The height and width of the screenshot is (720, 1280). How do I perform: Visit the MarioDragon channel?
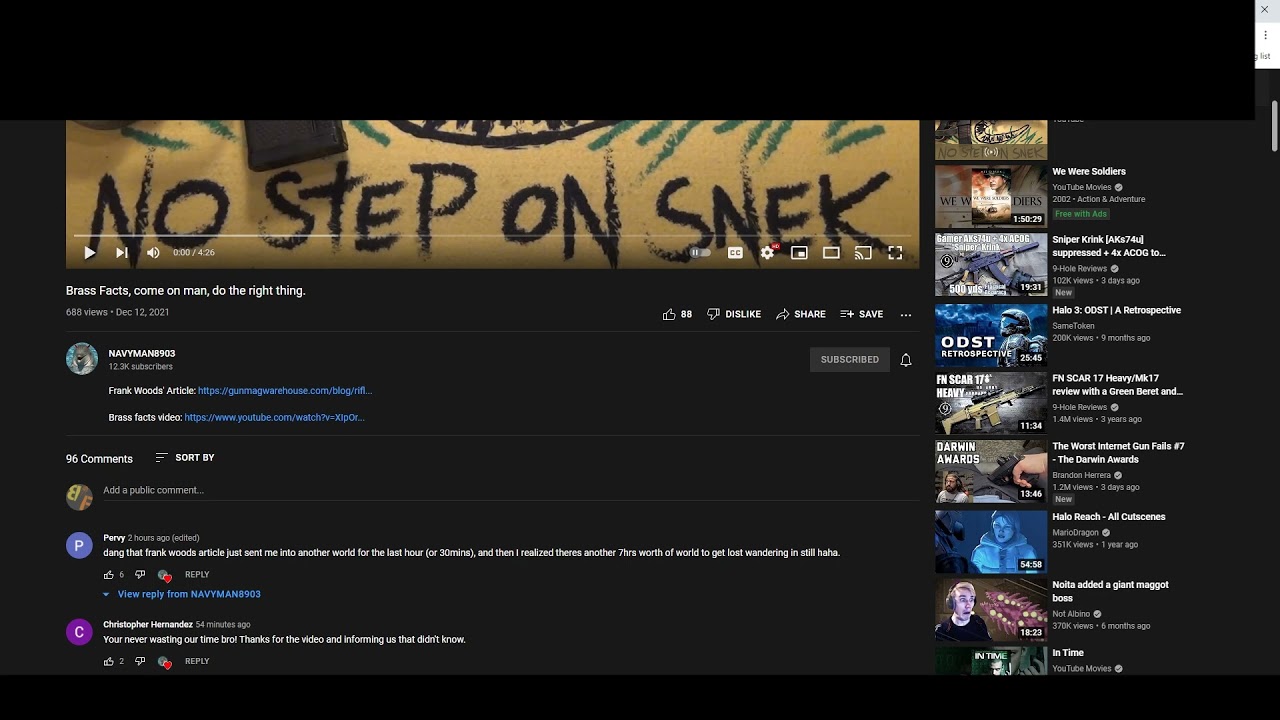[x=1077, y=533]
